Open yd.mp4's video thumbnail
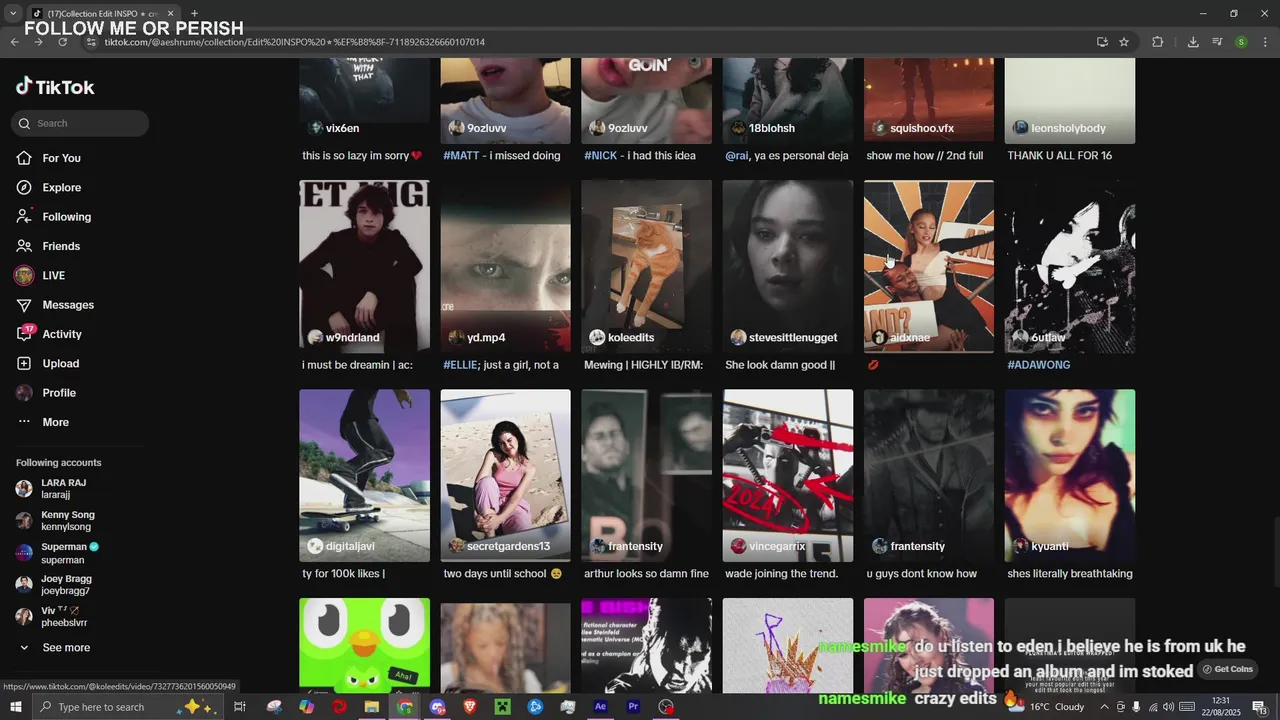 505,266
